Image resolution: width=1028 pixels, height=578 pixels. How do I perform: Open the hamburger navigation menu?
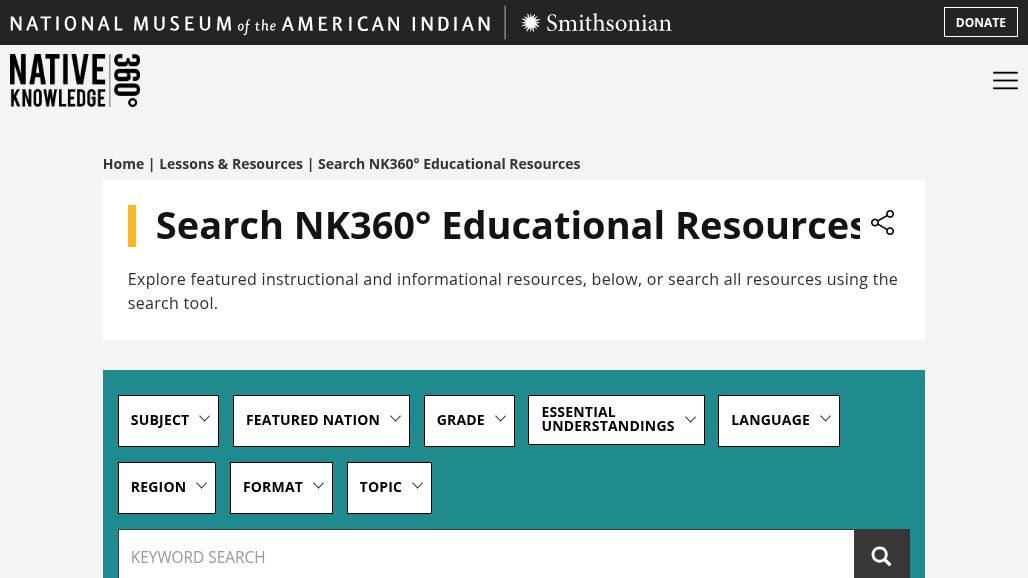[x=1005, y=81]
